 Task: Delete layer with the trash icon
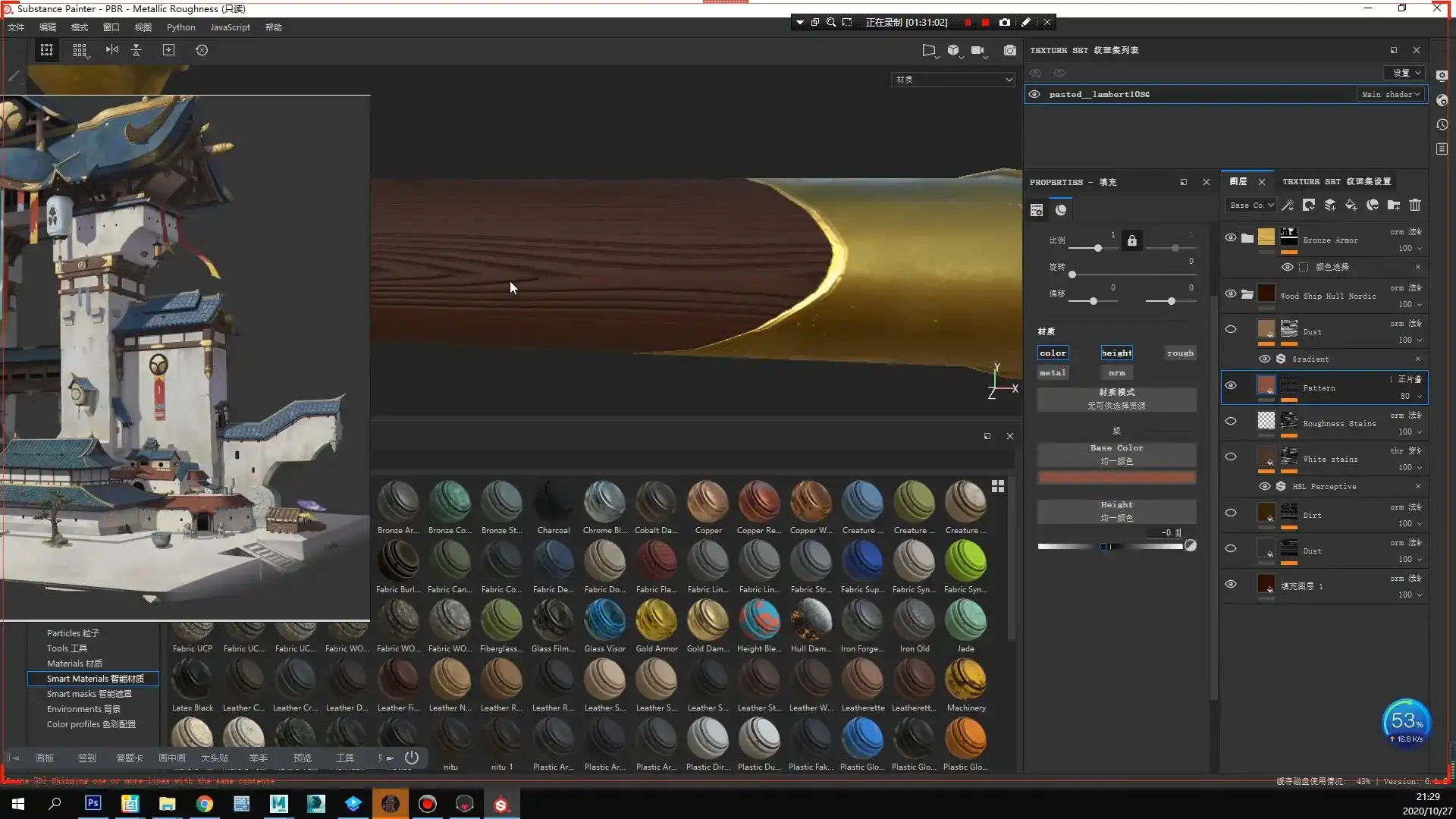(x=1415, y=205)
